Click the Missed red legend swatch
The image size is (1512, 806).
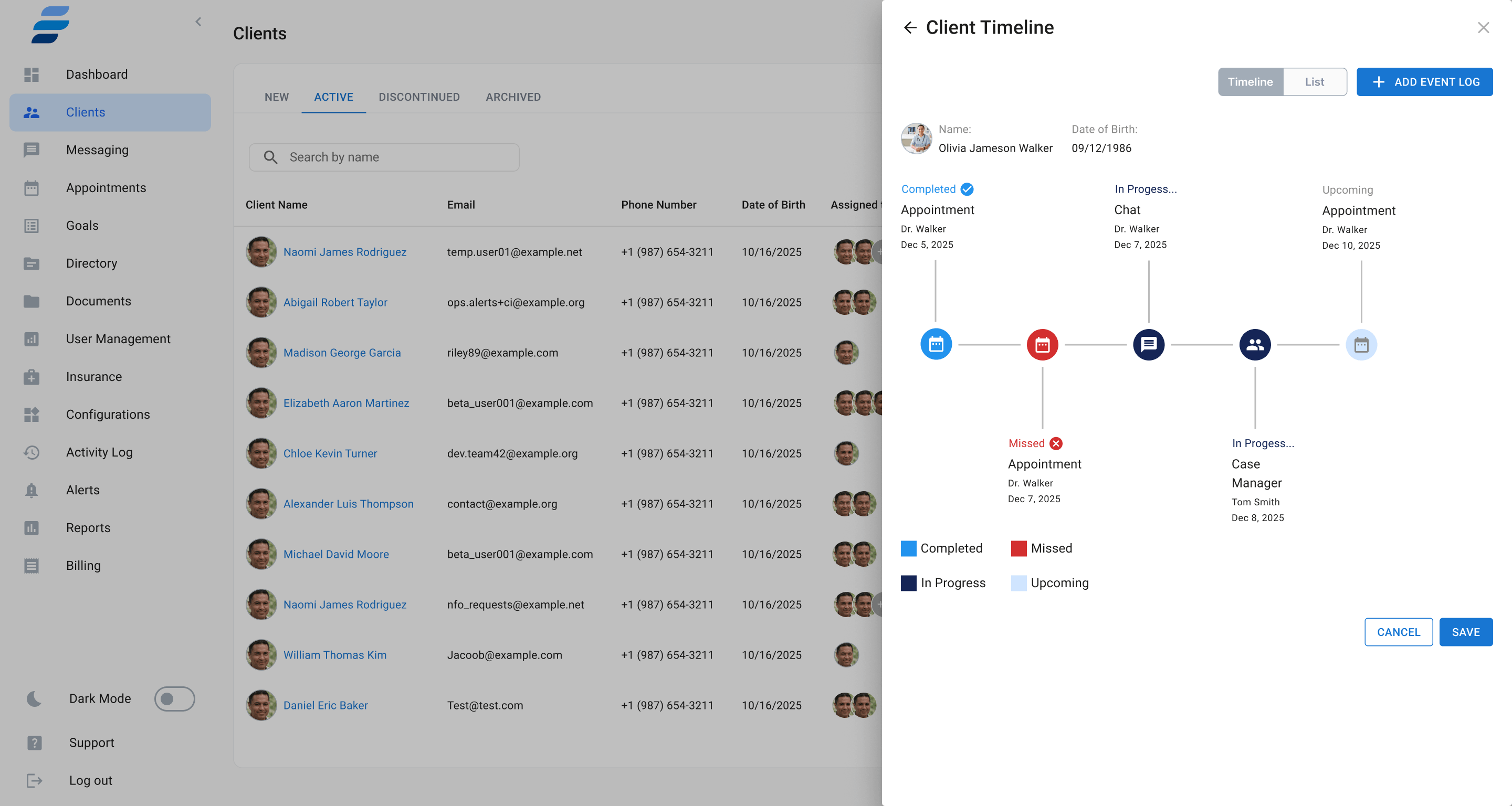[x=1018, y=548]
